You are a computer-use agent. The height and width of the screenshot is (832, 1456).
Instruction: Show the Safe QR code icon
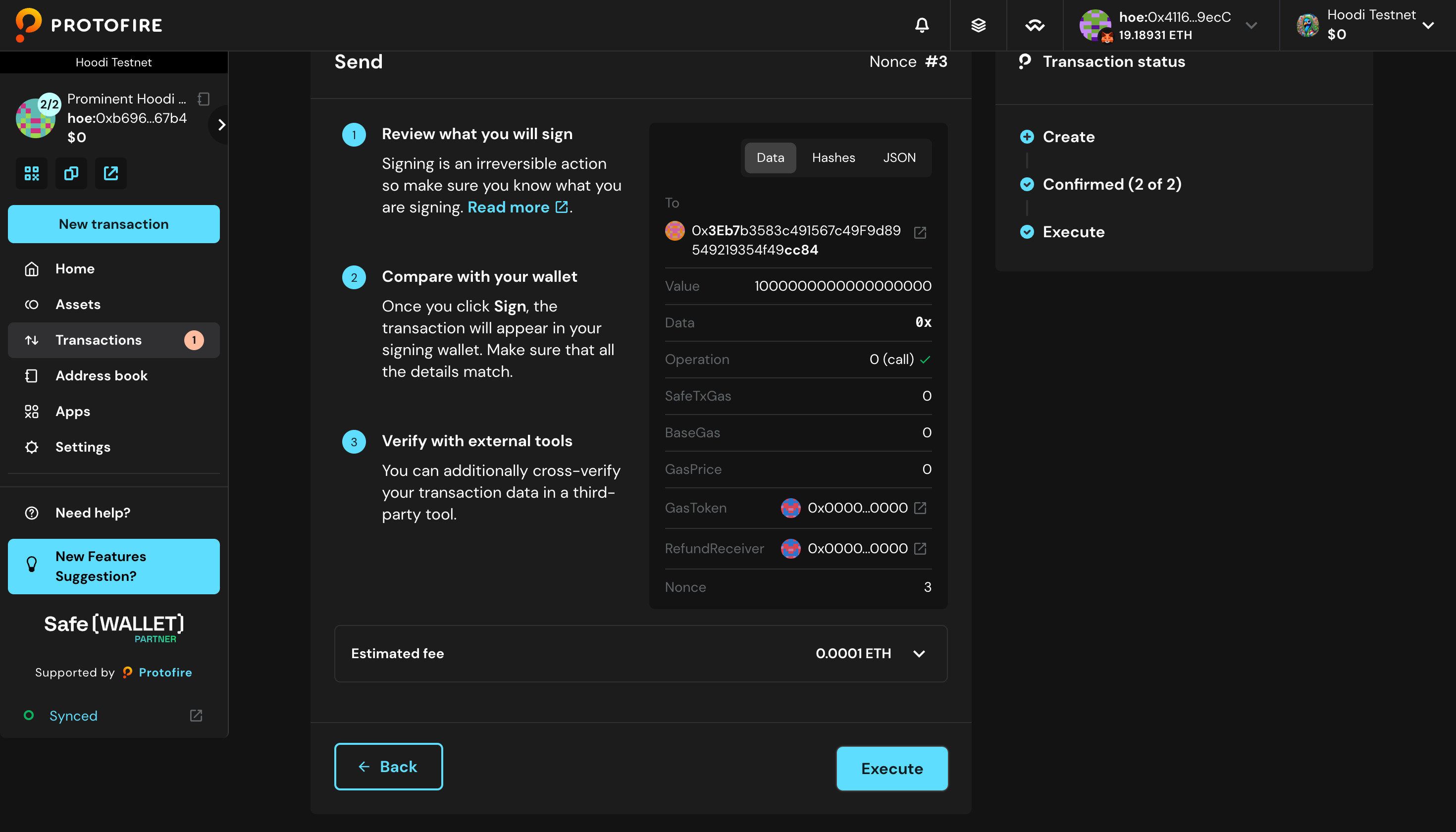coord(31,173)
